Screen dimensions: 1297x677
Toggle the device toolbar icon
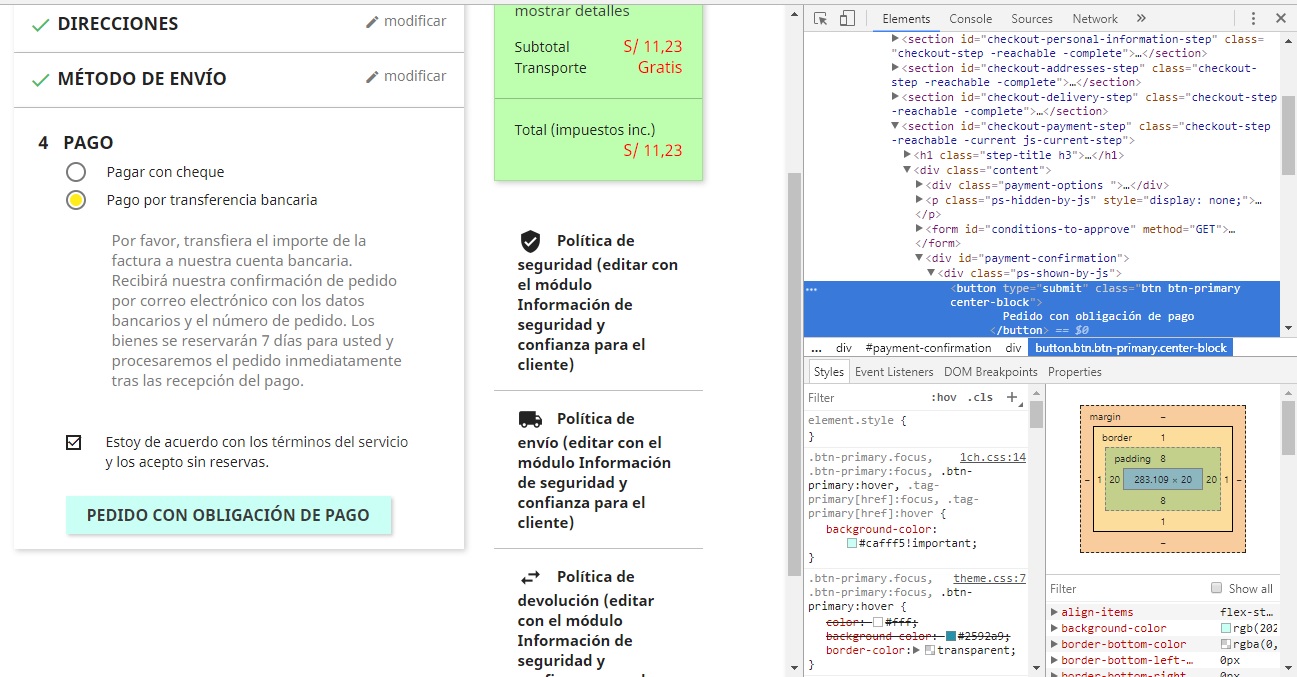click(847, 18)
